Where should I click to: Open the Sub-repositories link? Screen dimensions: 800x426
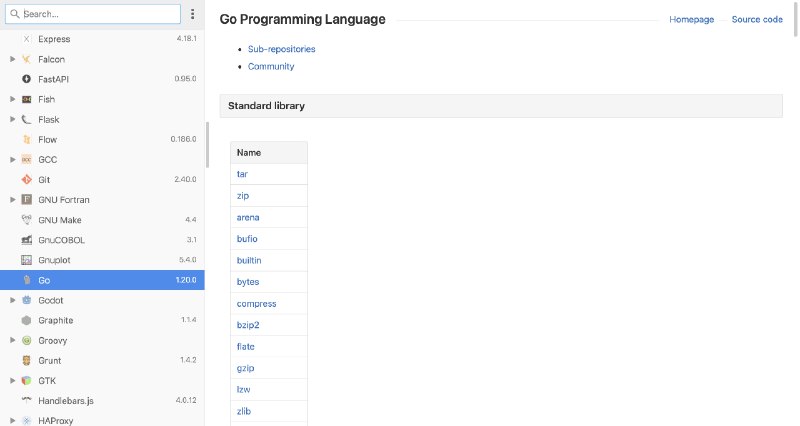pyautogui.click(x=282, y=49)
